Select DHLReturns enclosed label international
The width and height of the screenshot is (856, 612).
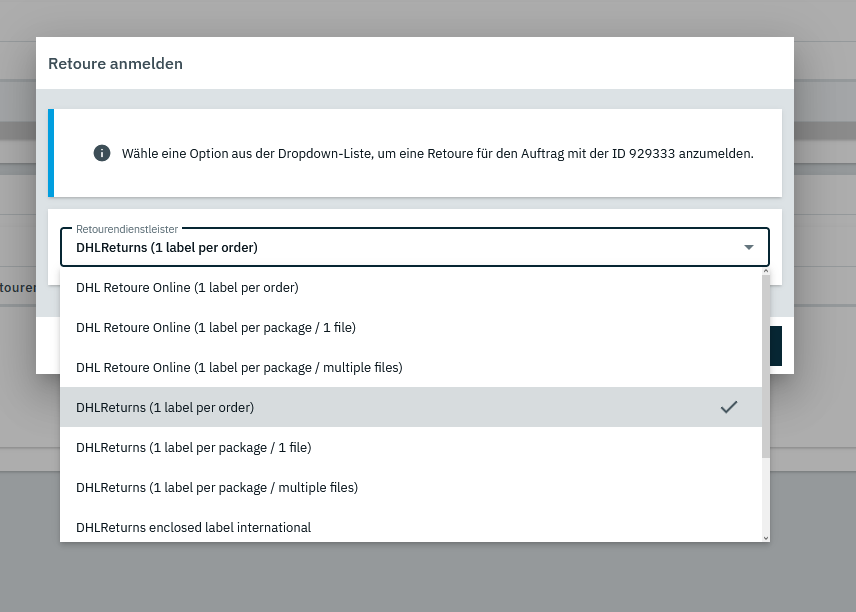[193, 527]
